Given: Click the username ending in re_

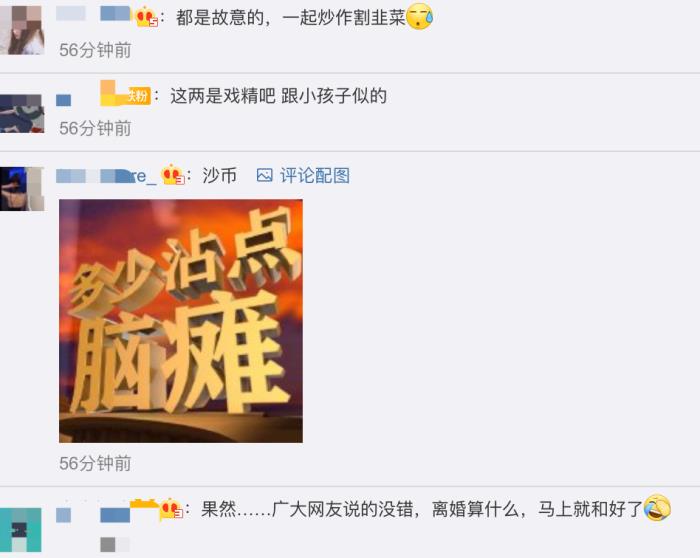Looking at the screenshot, I should 106,176.
